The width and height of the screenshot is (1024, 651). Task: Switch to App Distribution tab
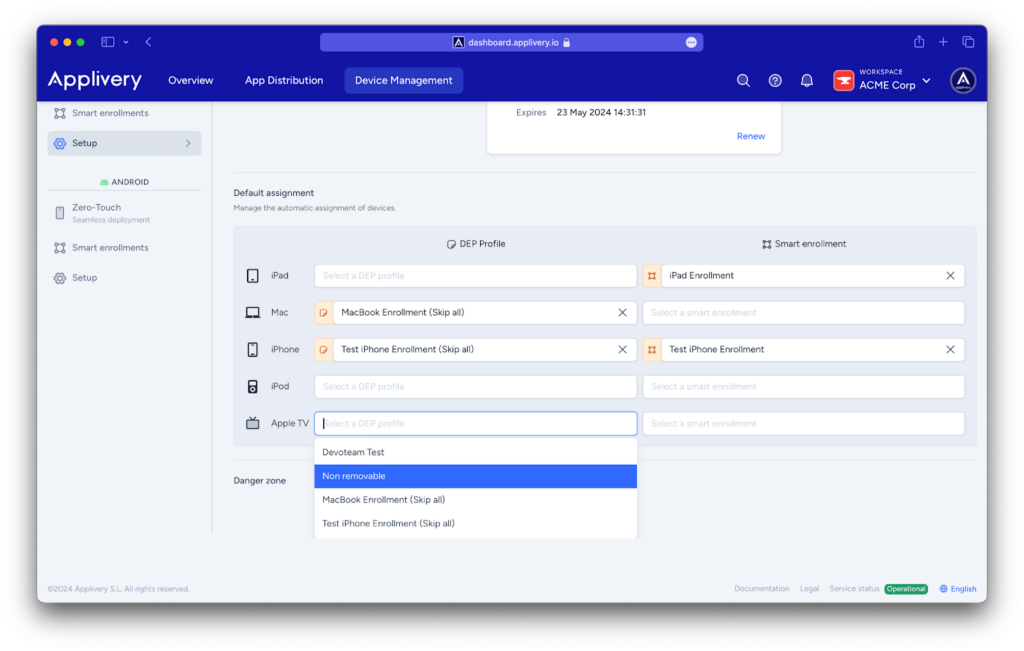pos(284,80)
